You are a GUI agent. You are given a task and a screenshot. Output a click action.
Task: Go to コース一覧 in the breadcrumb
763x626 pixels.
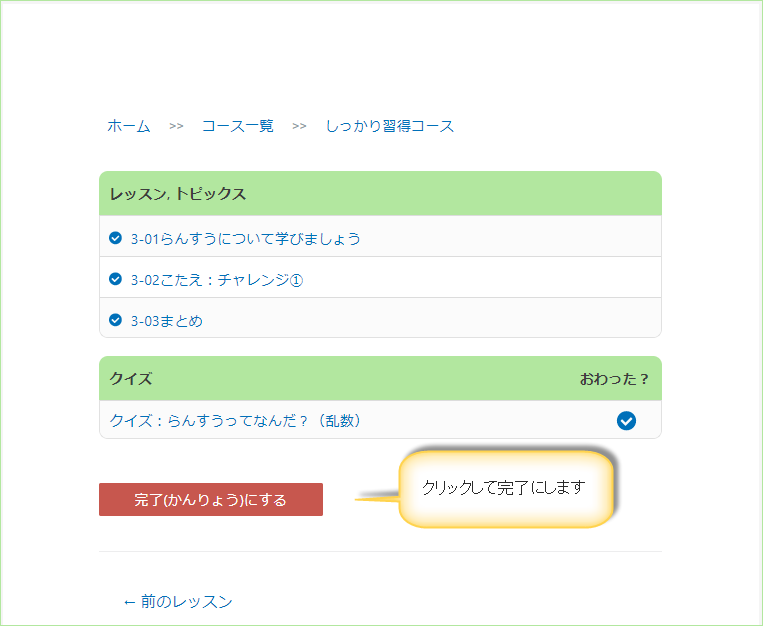click(238, 126)
